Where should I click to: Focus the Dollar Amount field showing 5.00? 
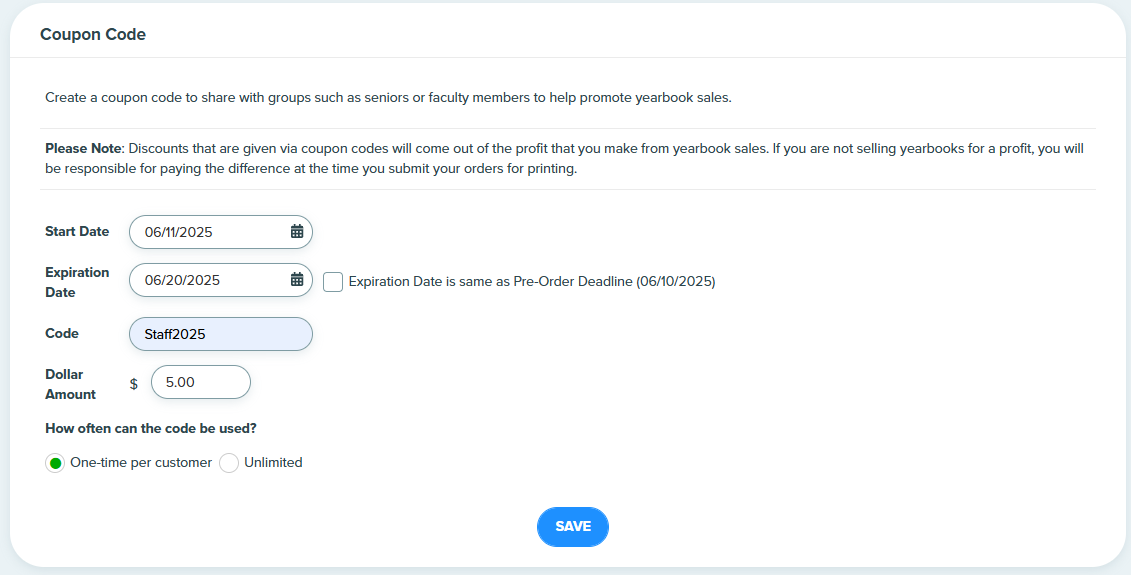[201, 382]
